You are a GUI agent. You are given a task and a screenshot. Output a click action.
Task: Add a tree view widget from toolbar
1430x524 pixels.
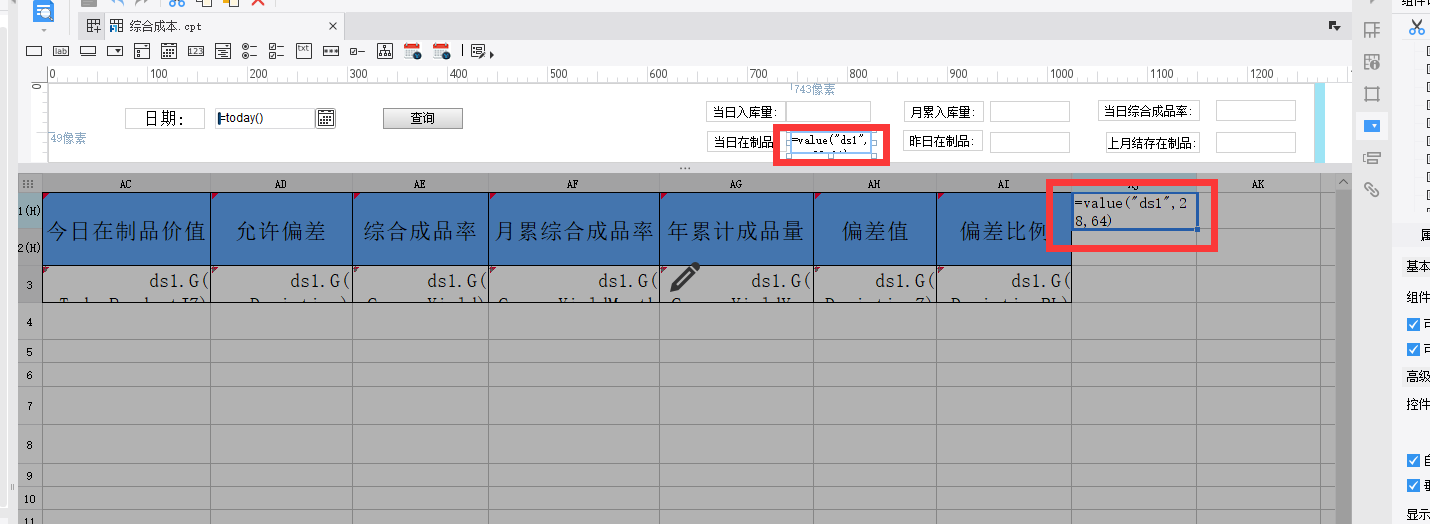[385, 50]
